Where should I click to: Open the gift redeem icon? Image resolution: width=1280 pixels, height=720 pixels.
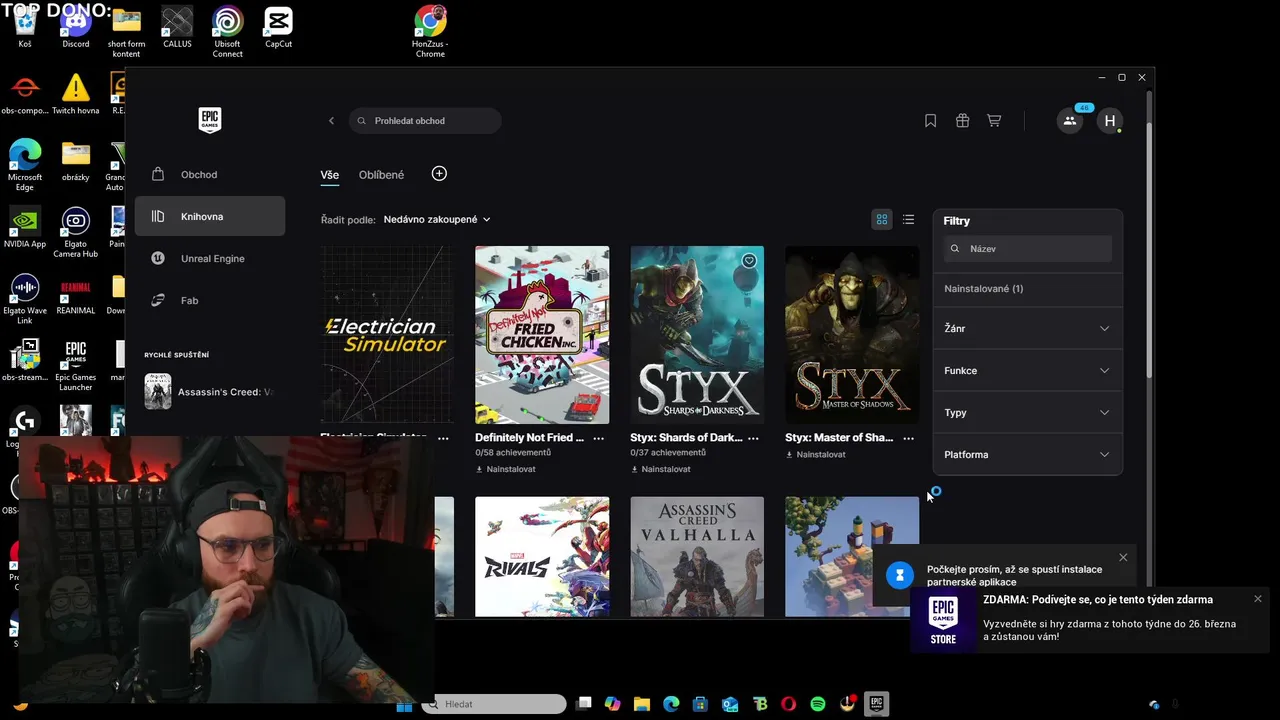coord(962,121)
